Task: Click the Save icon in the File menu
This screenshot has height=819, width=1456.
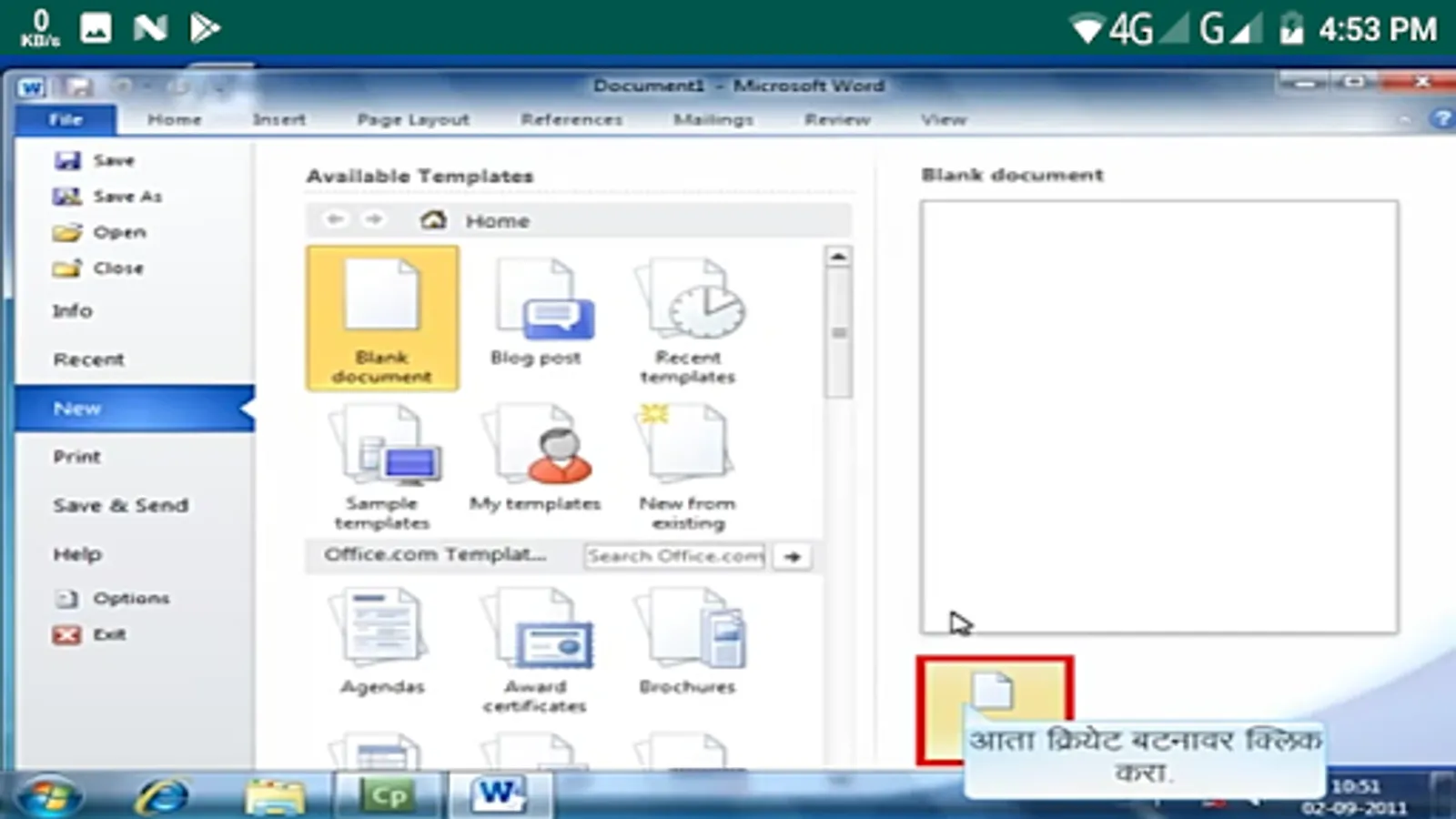Action: 67,161
